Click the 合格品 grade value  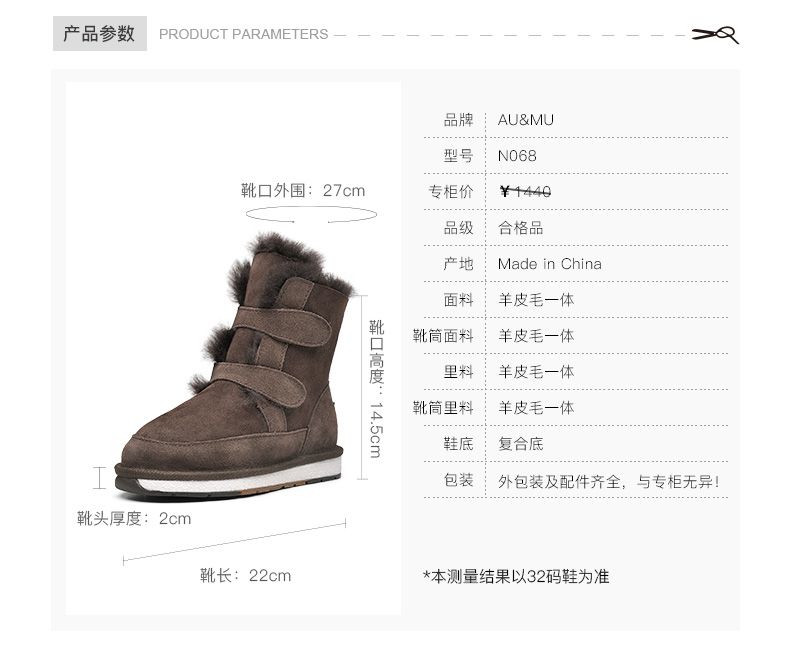520,228
